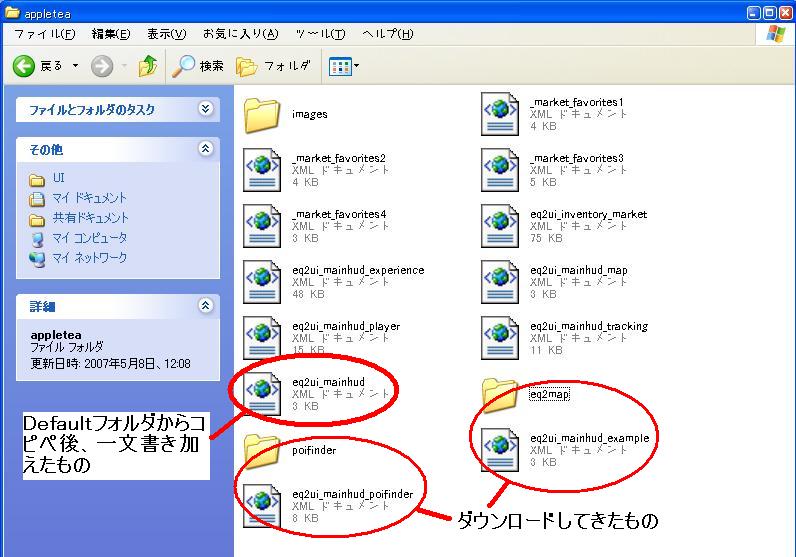Open the お気に入り(A) menu
This screenshot has width=796, height=557.
pos(239,34)
